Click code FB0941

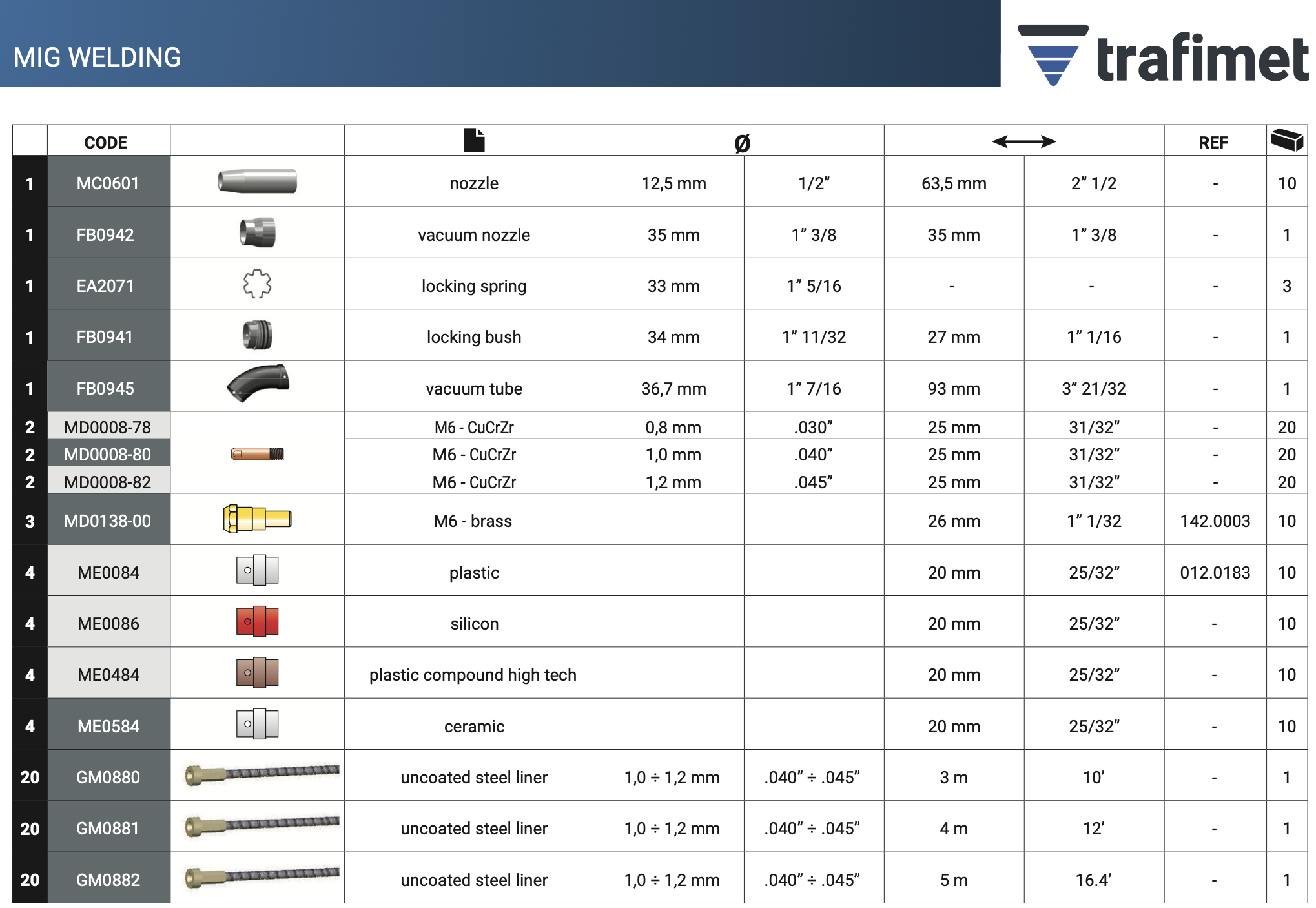coord(105,337)
